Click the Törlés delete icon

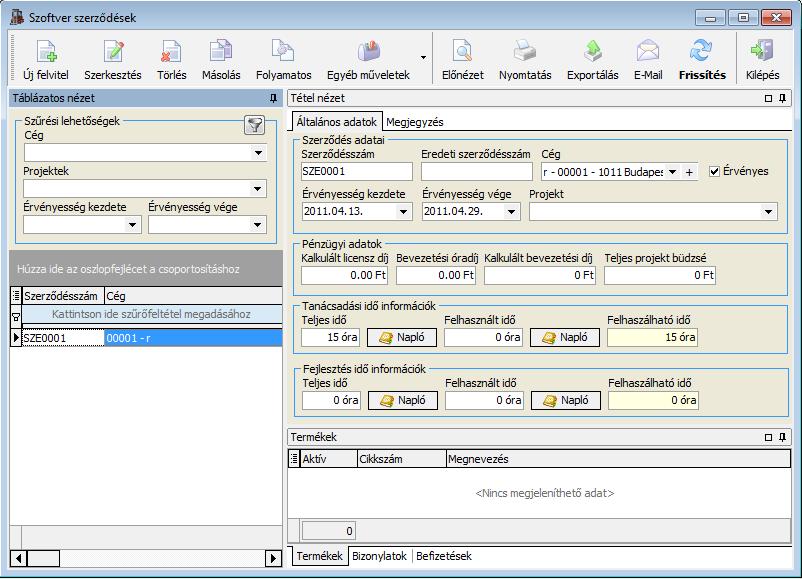171,52
